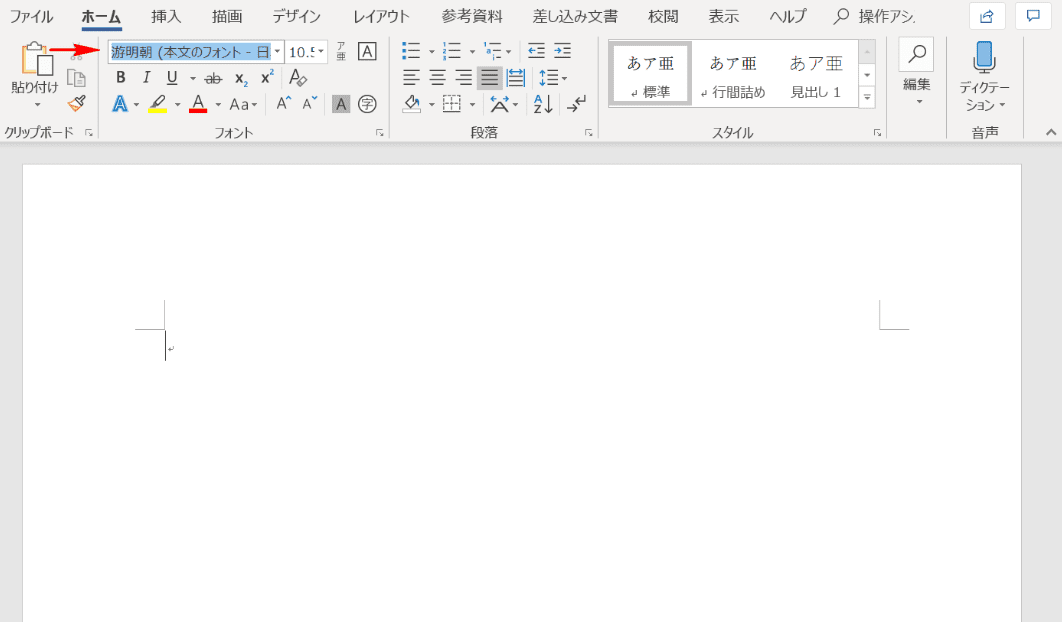Screen dimensions: 1062x622
Task: Apply numbered list
Action: [452, 51]
